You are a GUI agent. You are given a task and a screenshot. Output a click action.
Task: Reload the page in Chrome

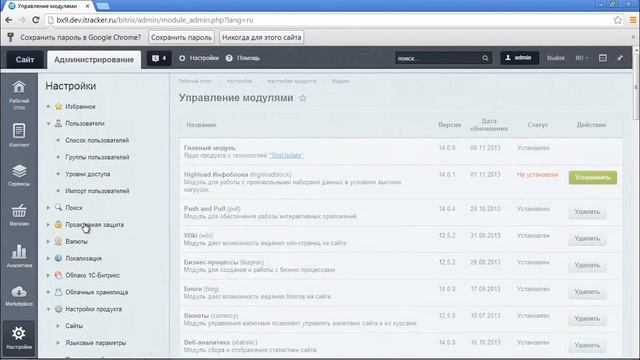pos(36,20)
